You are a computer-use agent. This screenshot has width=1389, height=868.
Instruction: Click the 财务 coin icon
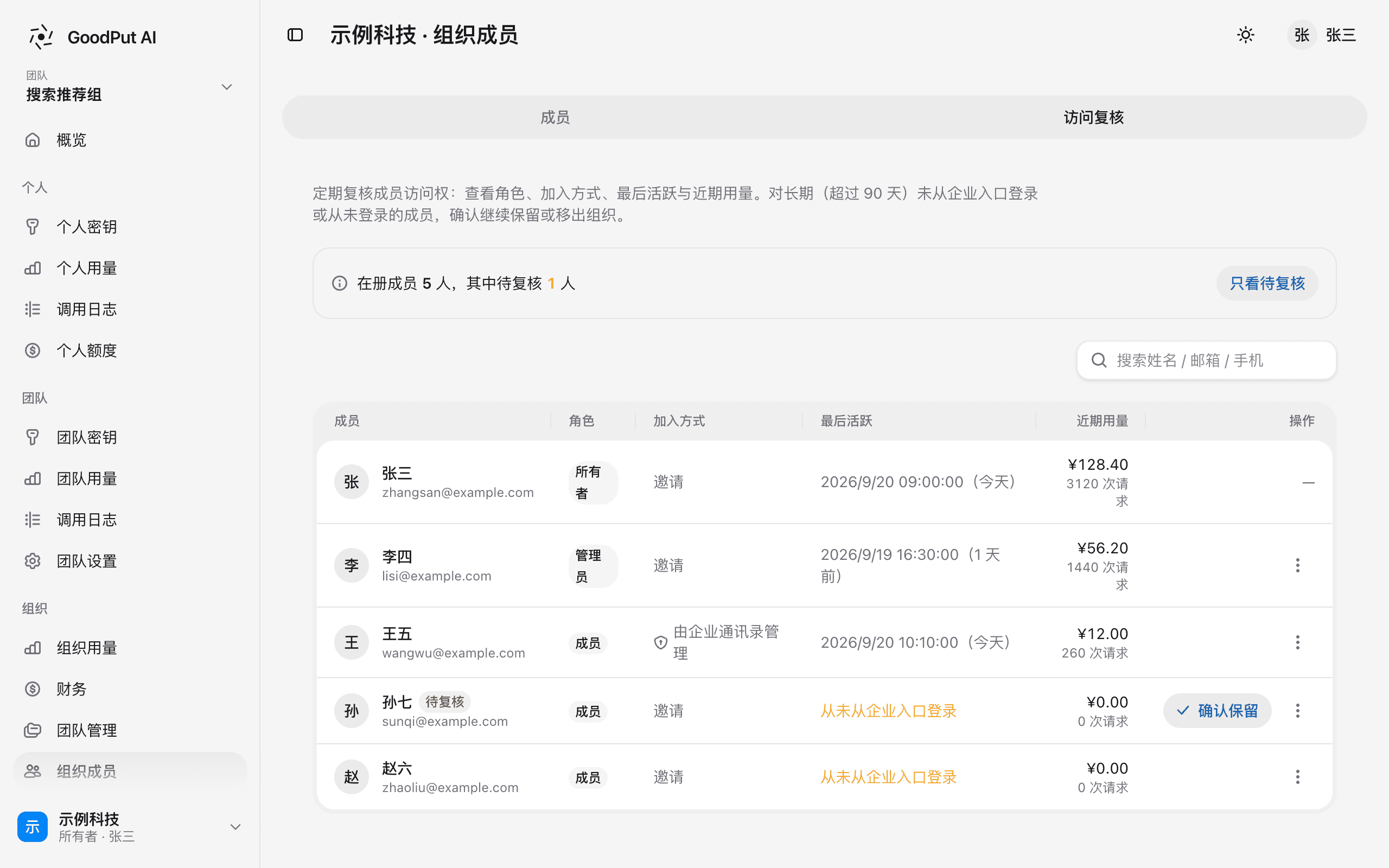33,689
